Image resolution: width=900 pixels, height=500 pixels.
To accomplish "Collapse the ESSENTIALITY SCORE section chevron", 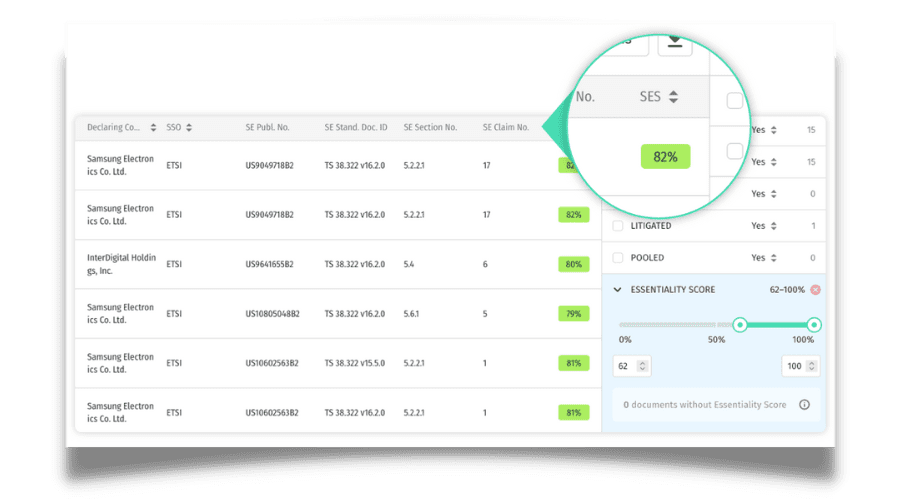I will click(x=618, y=290).
